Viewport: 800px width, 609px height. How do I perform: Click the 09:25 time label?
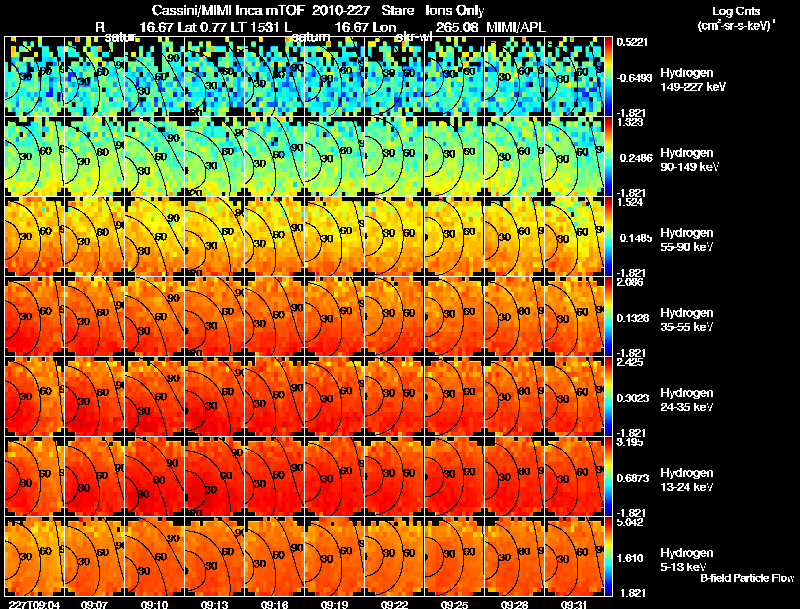coord(455,604)
